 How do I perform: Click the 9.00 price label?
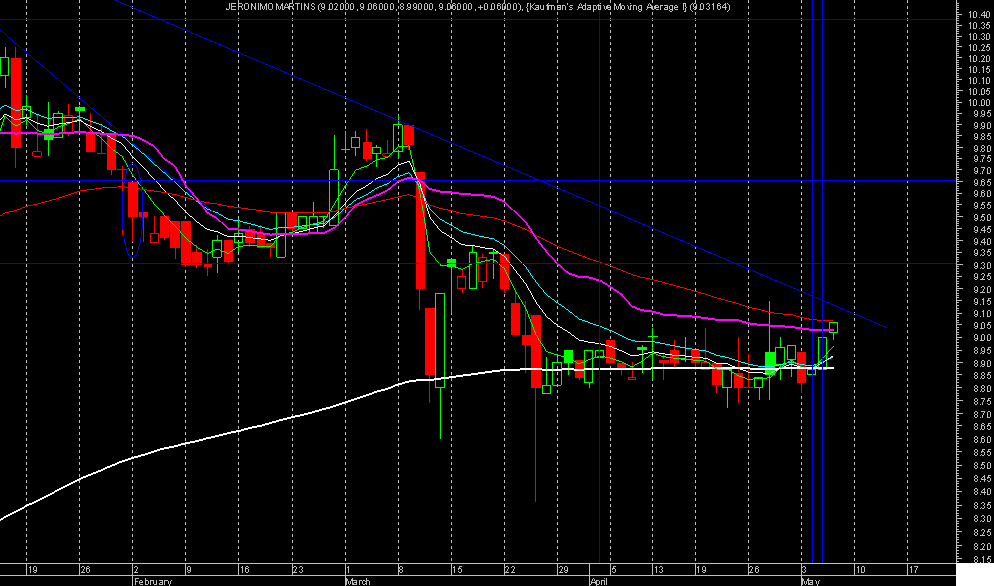(x=981, y=338)
